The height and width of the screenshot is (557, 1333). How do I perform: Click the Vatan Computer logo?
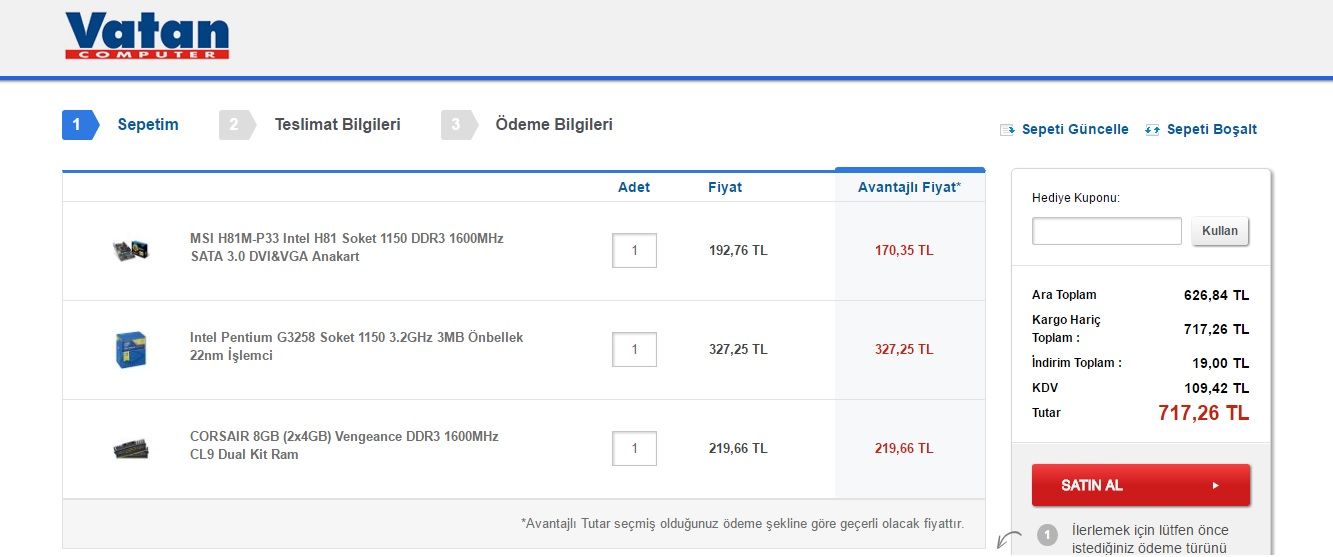pos(147,36)
